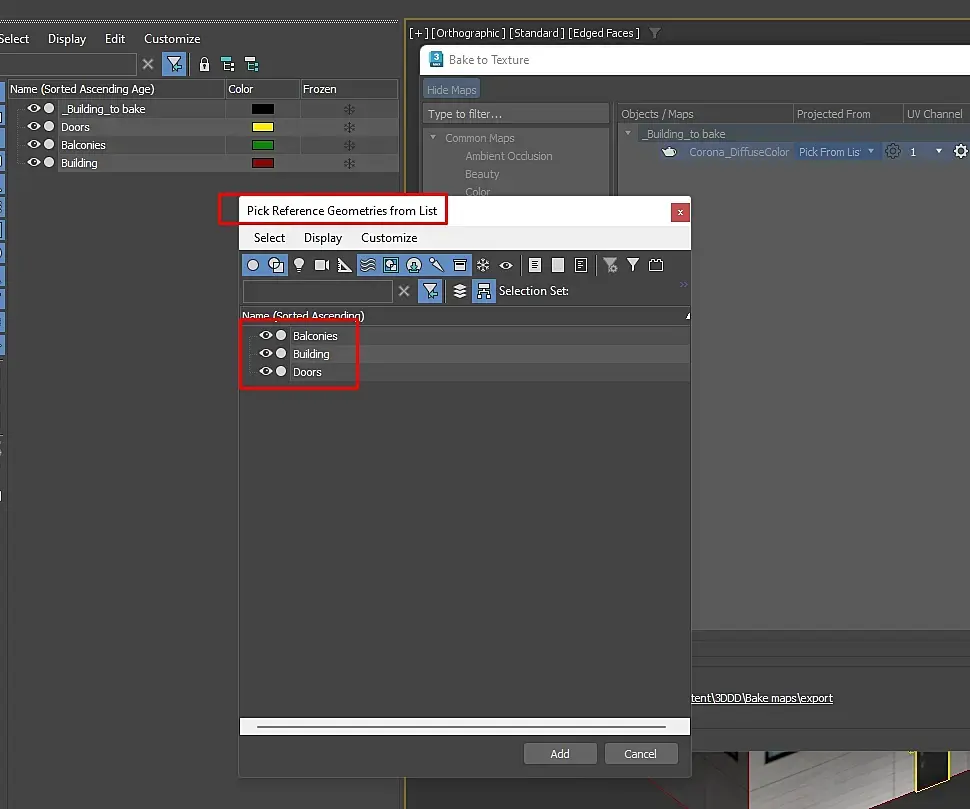Toggle Display XRefs download-circle icon
Viewport: 970px width, 809px height.
pyautogui.click(x=414, y=265)
